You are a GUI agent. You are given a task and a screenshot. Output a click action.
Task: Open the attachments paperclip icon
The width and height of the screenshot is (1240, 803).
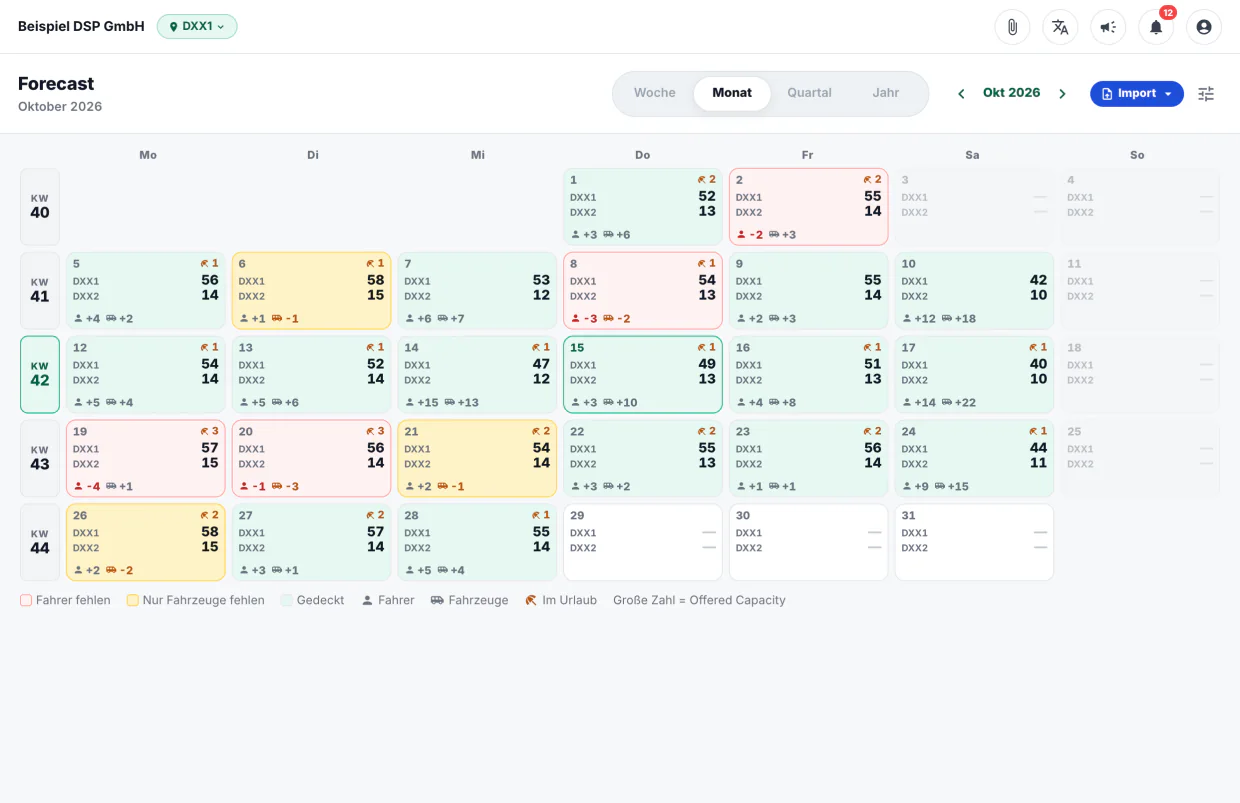[x=1012, y=27]
